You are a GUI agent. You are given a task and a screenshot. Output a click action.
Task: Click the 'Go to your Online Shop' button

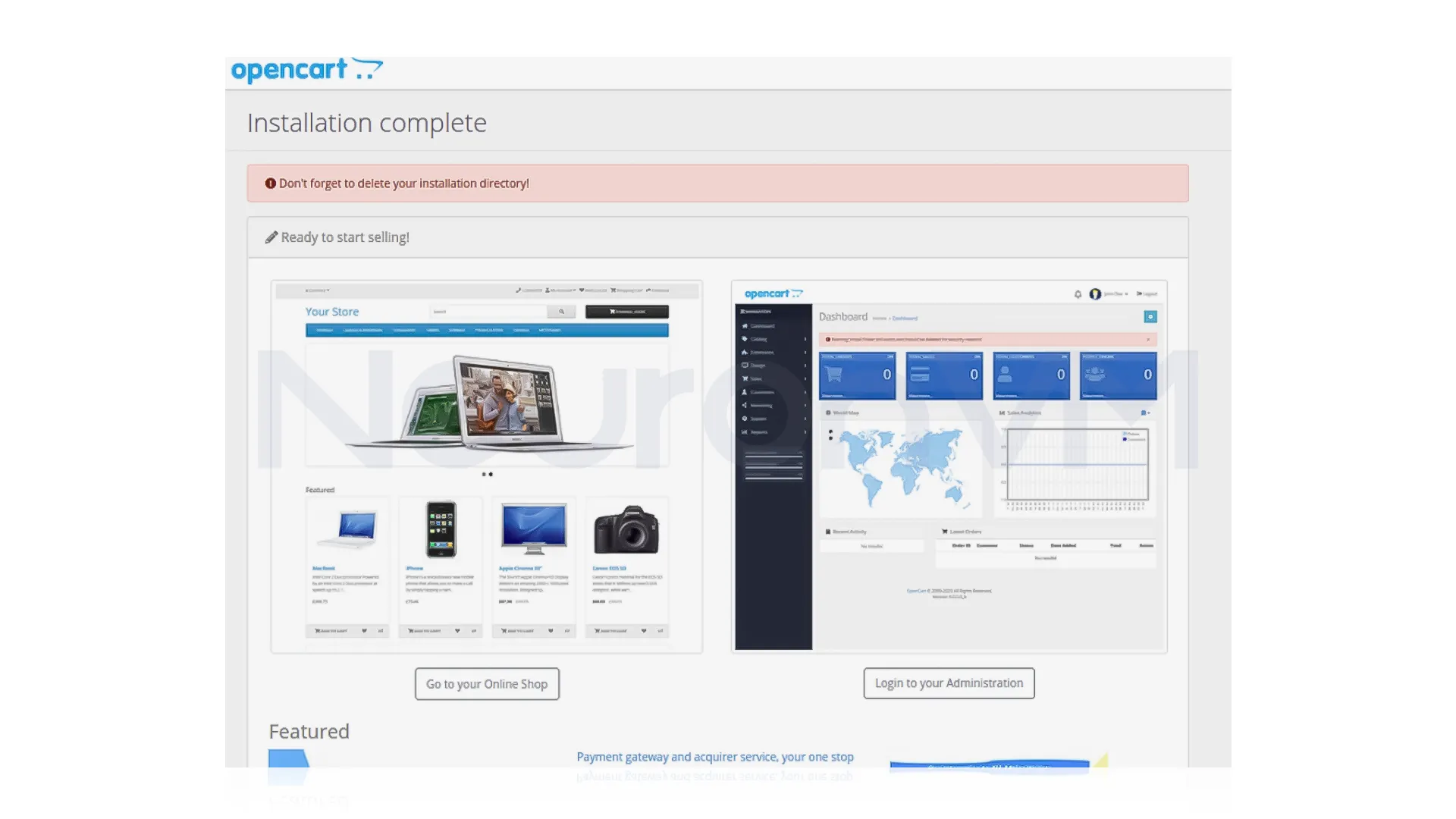487,684
